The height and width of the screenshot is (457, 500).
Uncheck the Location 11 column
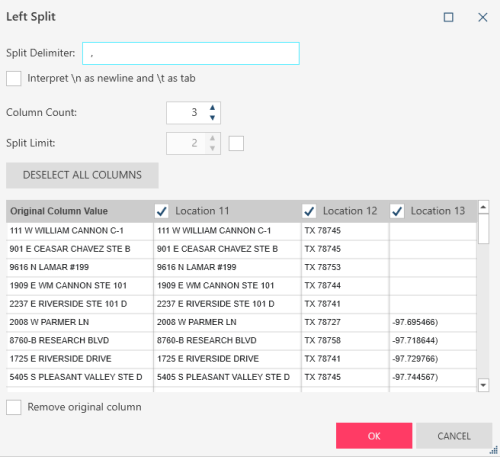pos(162,211)
